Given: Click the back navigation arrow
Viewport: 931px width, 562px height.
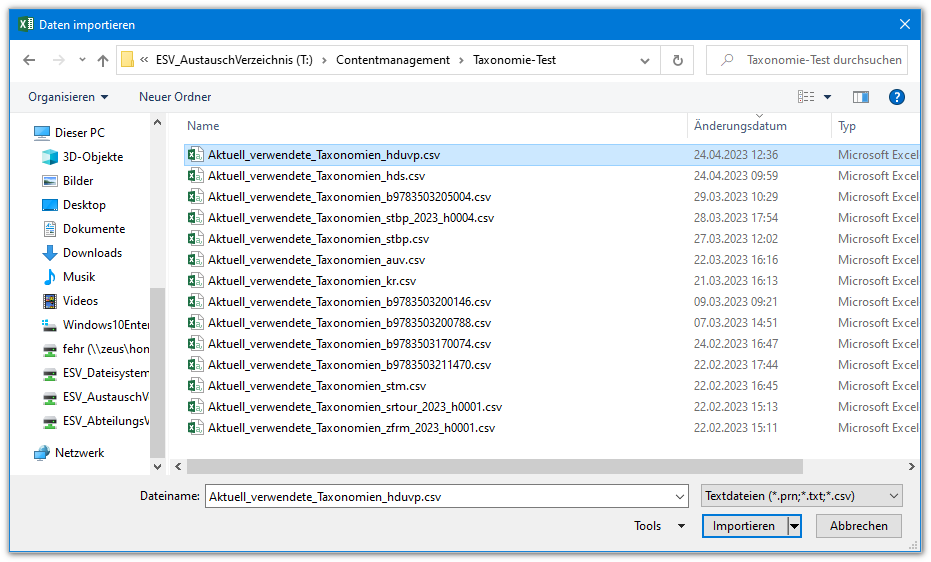Looking at the screenshot, I should pos(29,60).
